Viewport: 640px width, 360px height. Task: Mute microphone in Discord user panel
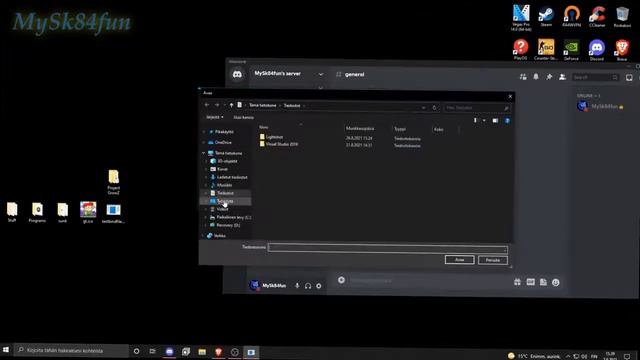[x=297, y=286]
